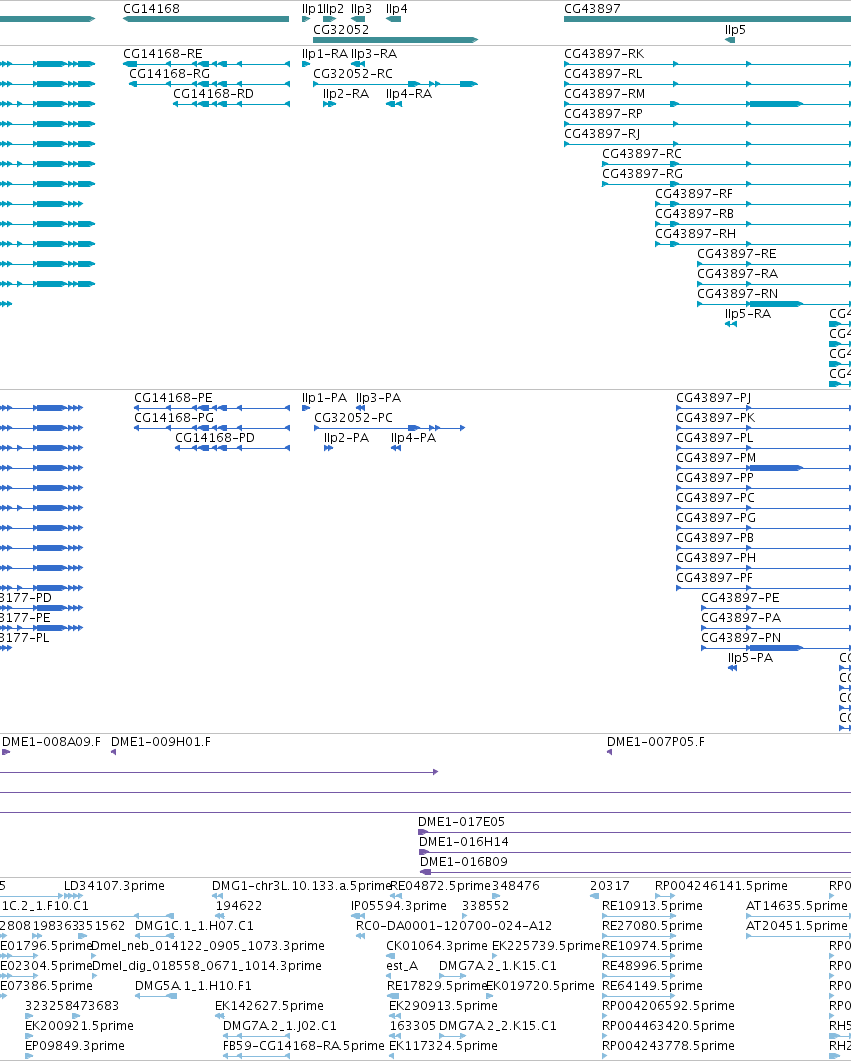Select transcript CG14168-RD
This screenshot has height=1061, width=851.
coord(213,93)
